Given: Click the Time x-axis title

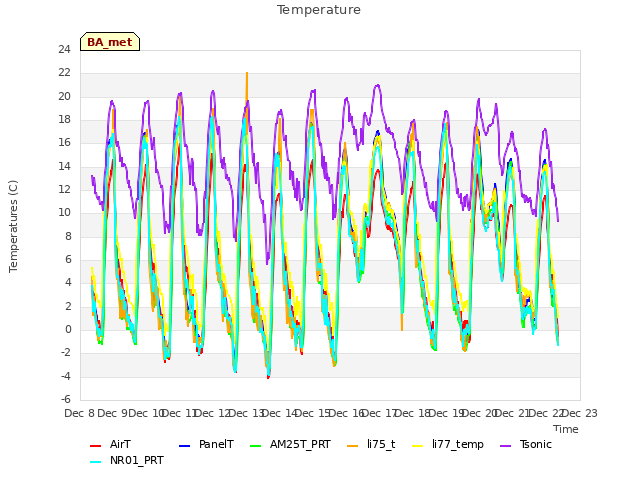Looking at the screenshot, I should (566, 429).
